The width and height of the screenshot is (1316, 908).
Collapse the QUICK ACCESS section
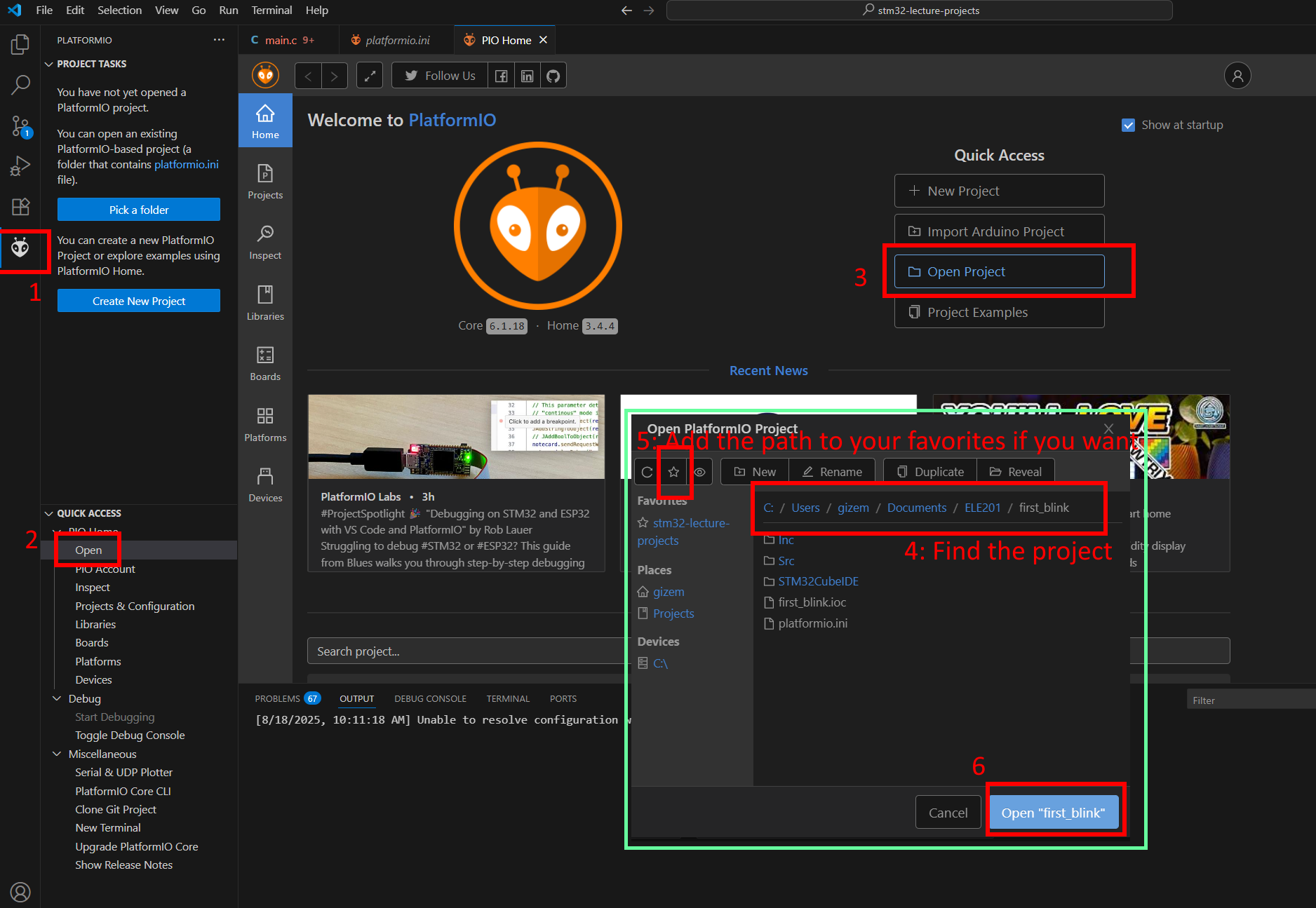pos(49,513)
